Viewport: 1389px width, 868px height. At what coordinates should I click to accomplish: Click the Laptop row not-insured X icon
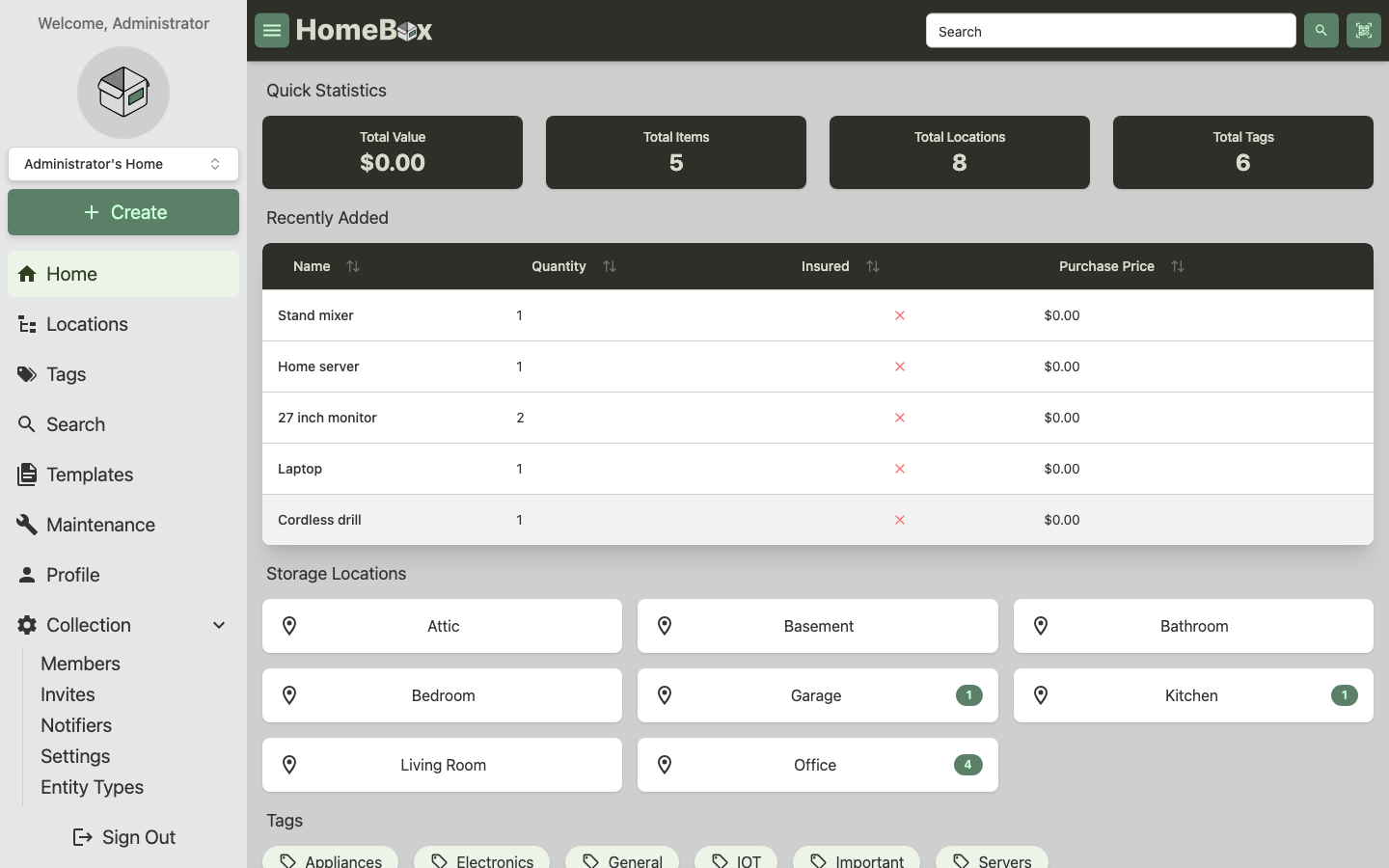coord(900,469)
